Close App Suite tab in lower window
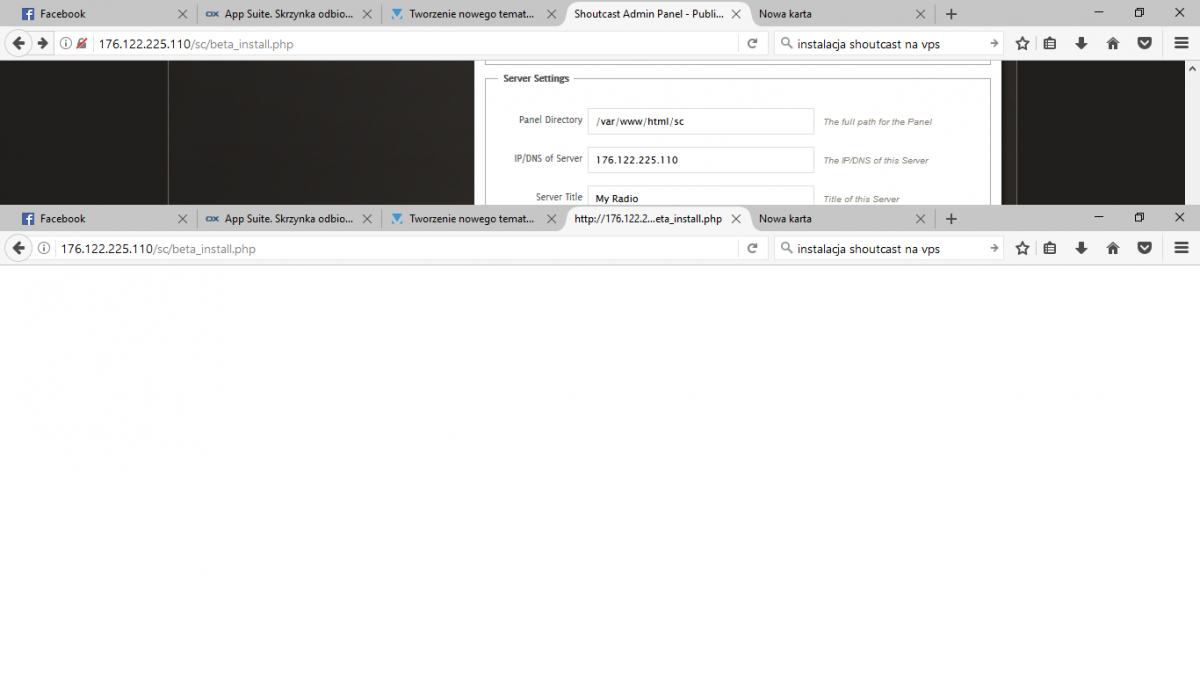This screenshot has width=1200, height=675. pyautogui.click(x=367, y=218)
